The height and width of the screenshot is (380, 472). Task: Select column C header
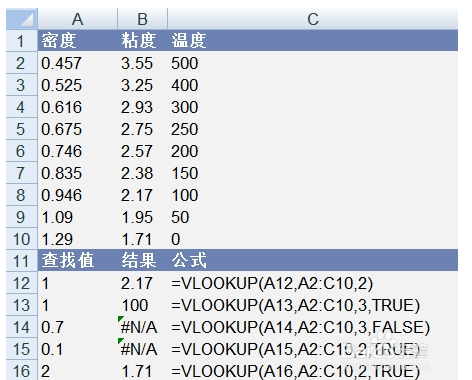click(313, 19)
